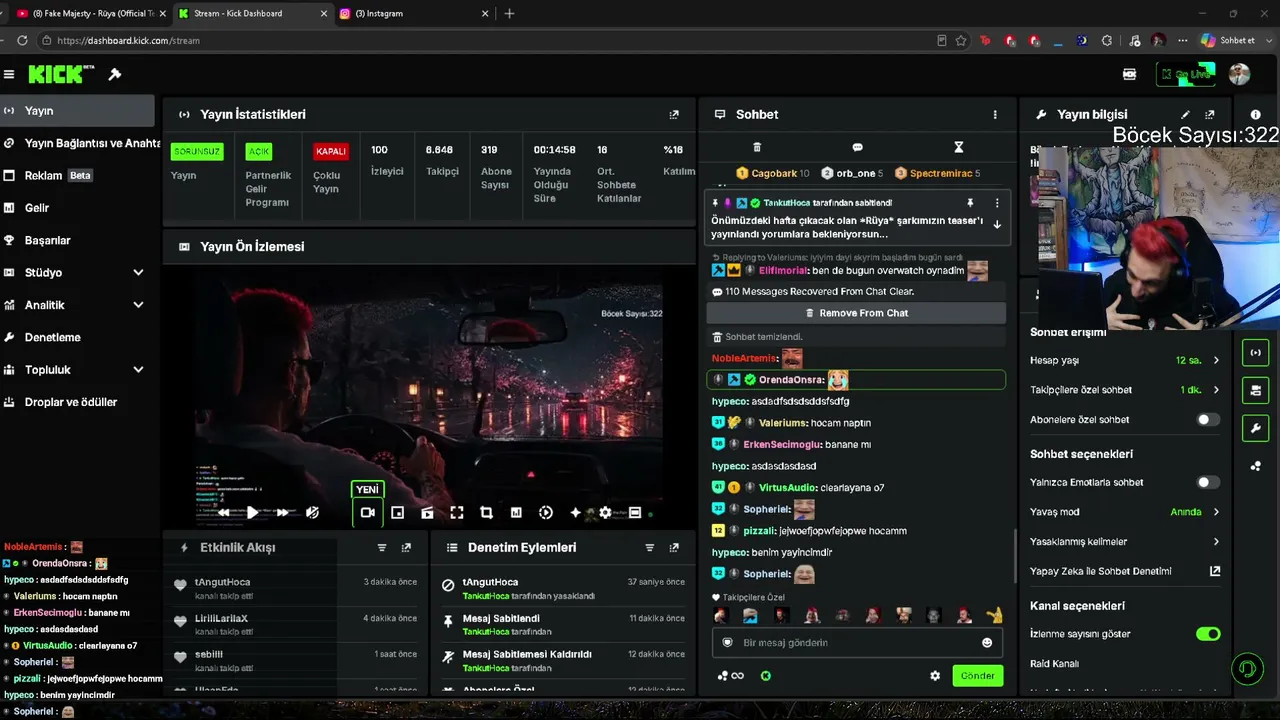
Task: Rewind the stream preview
Action: (224, 512)
